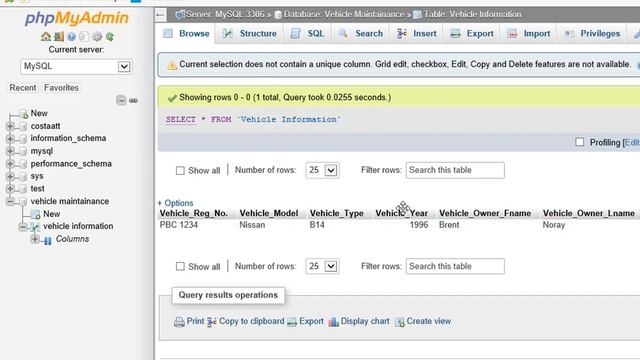640x360 pixels.
Task: Collapse all tree nodes icon
Action: point(121,100)
